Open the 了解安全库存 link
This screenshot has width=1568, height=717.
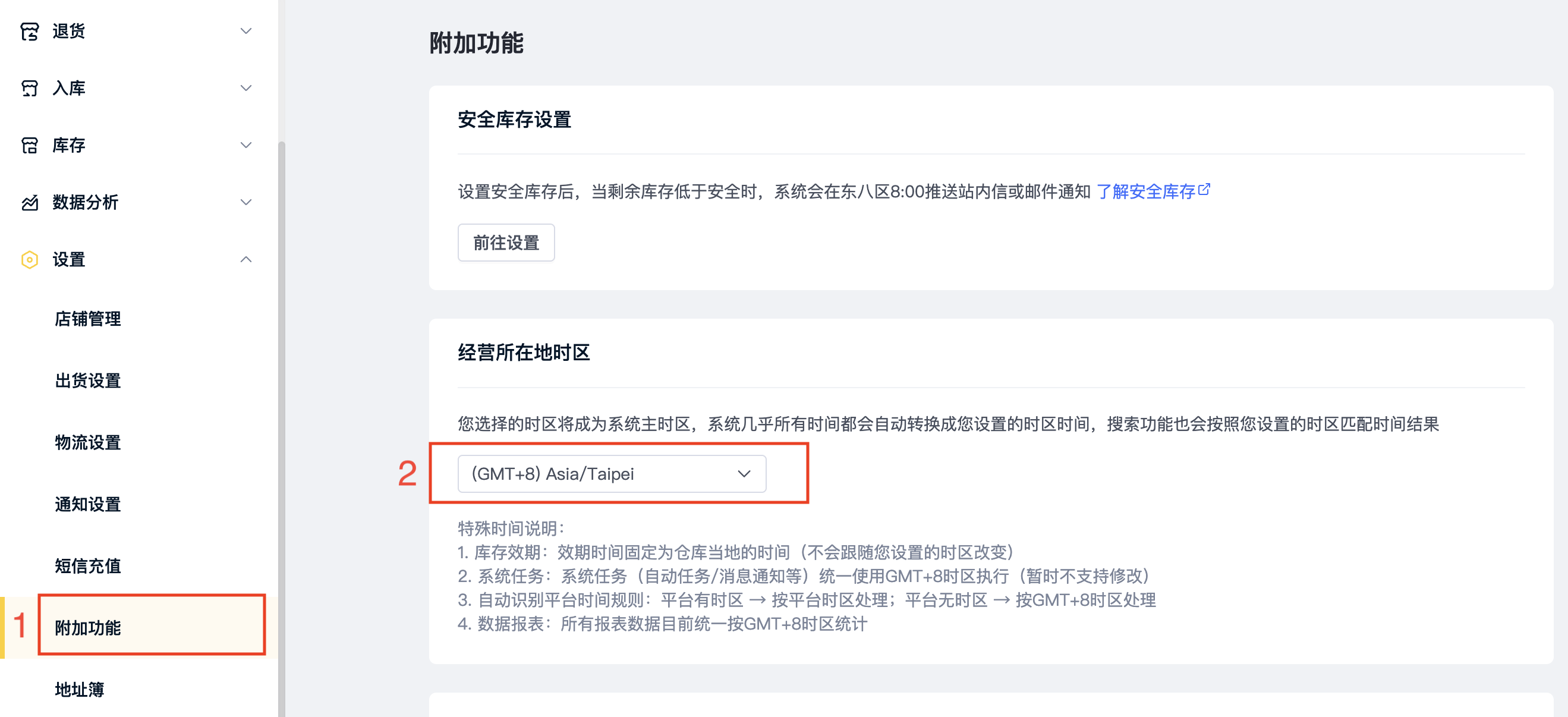1145,191
